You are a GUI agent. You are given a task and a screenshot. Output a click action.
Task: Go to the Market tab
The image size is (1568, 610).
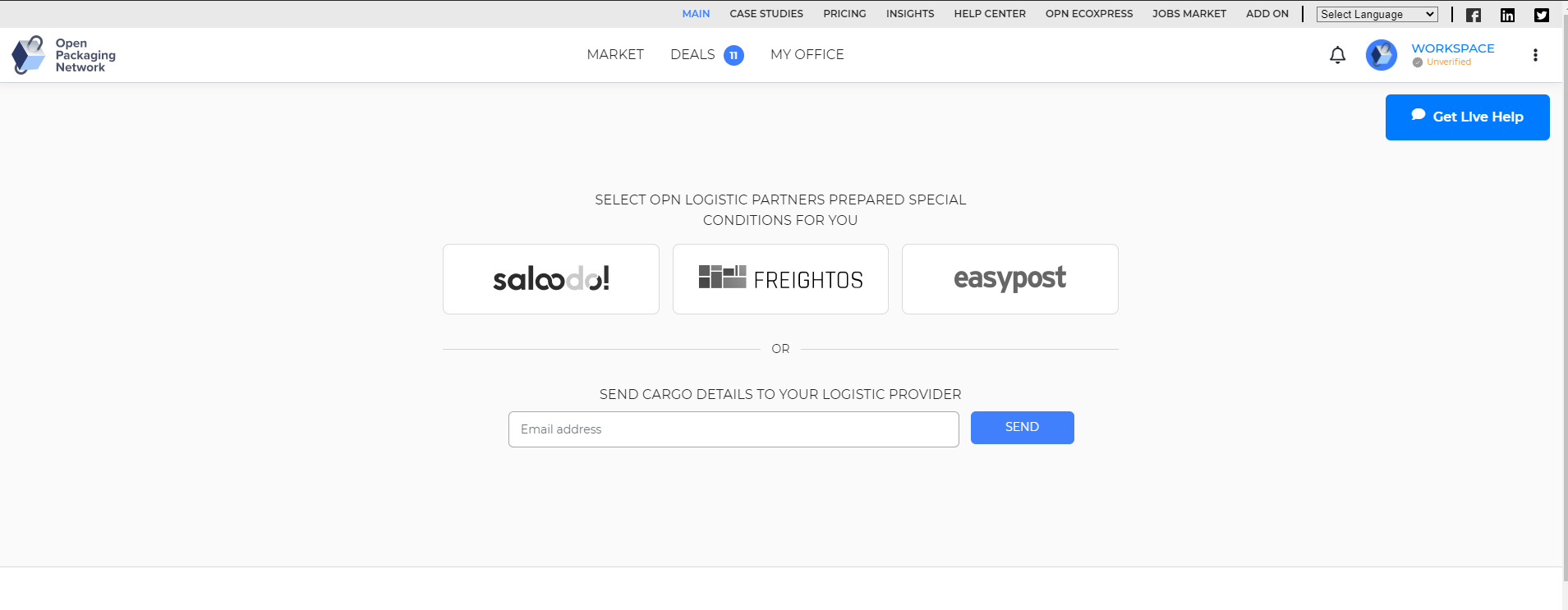tap(615, 54)
